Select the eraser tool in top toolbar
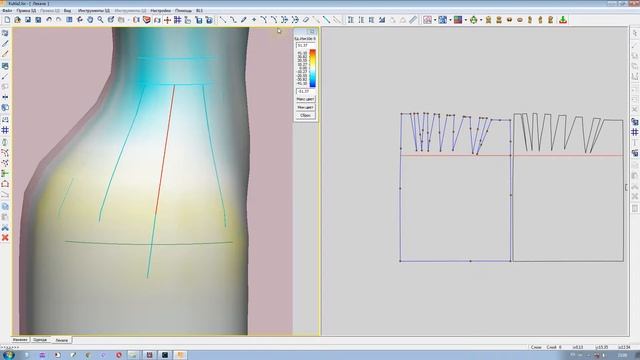The height and width of the screenshot is (360, 640). coord(305,20)
